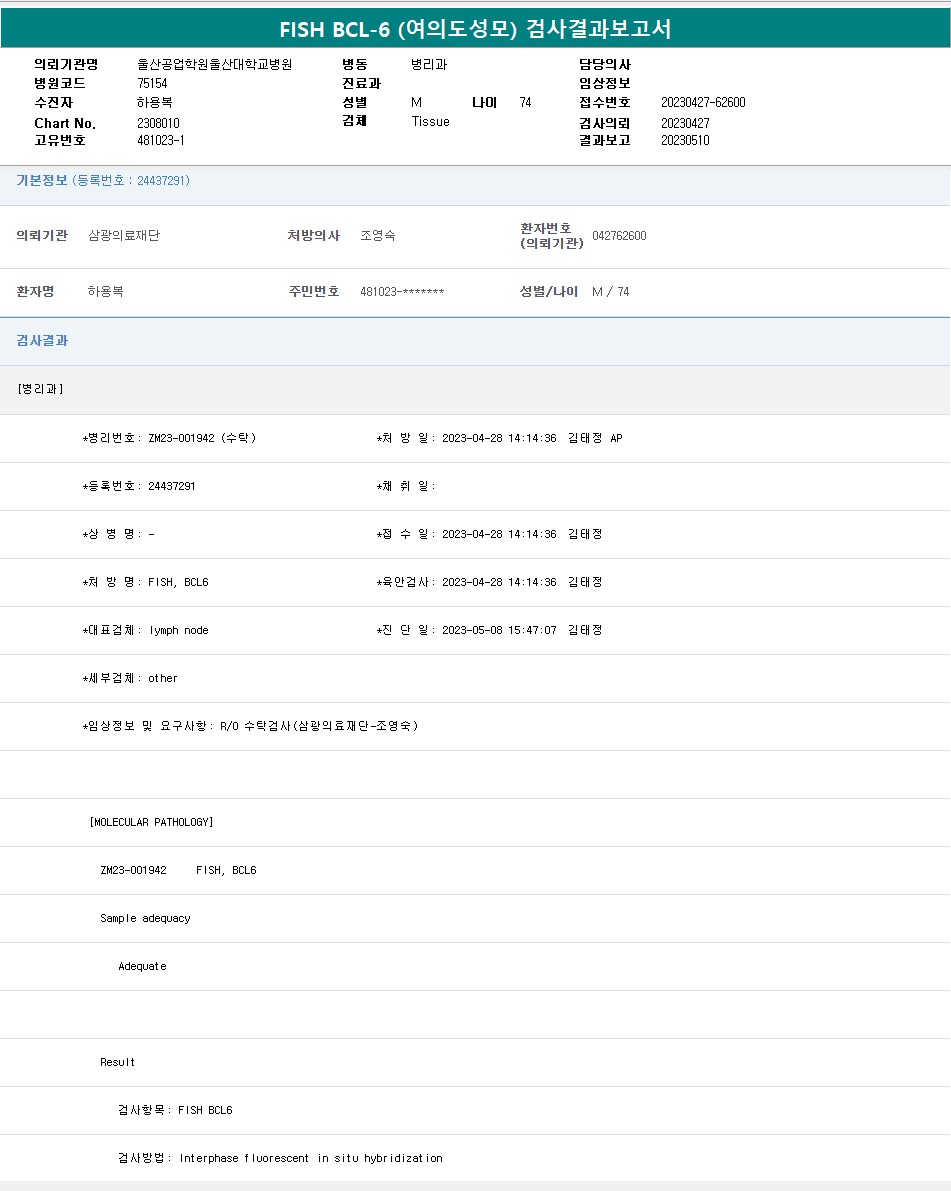The height and width of the screenshot is (1191, 951).
Task: Click the Chart No. value 2308010
Action: tap(158, 123)
